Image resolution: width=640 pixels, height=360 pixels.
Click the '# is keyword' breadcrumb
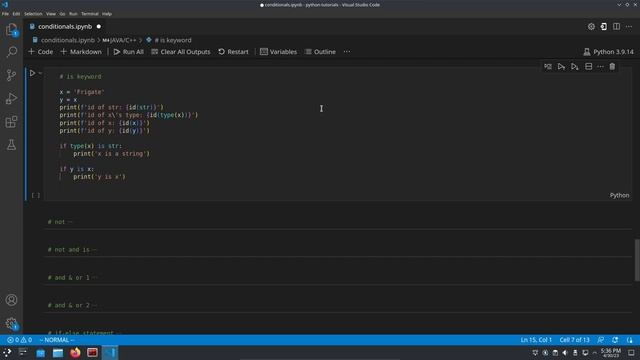coord(173,40)
